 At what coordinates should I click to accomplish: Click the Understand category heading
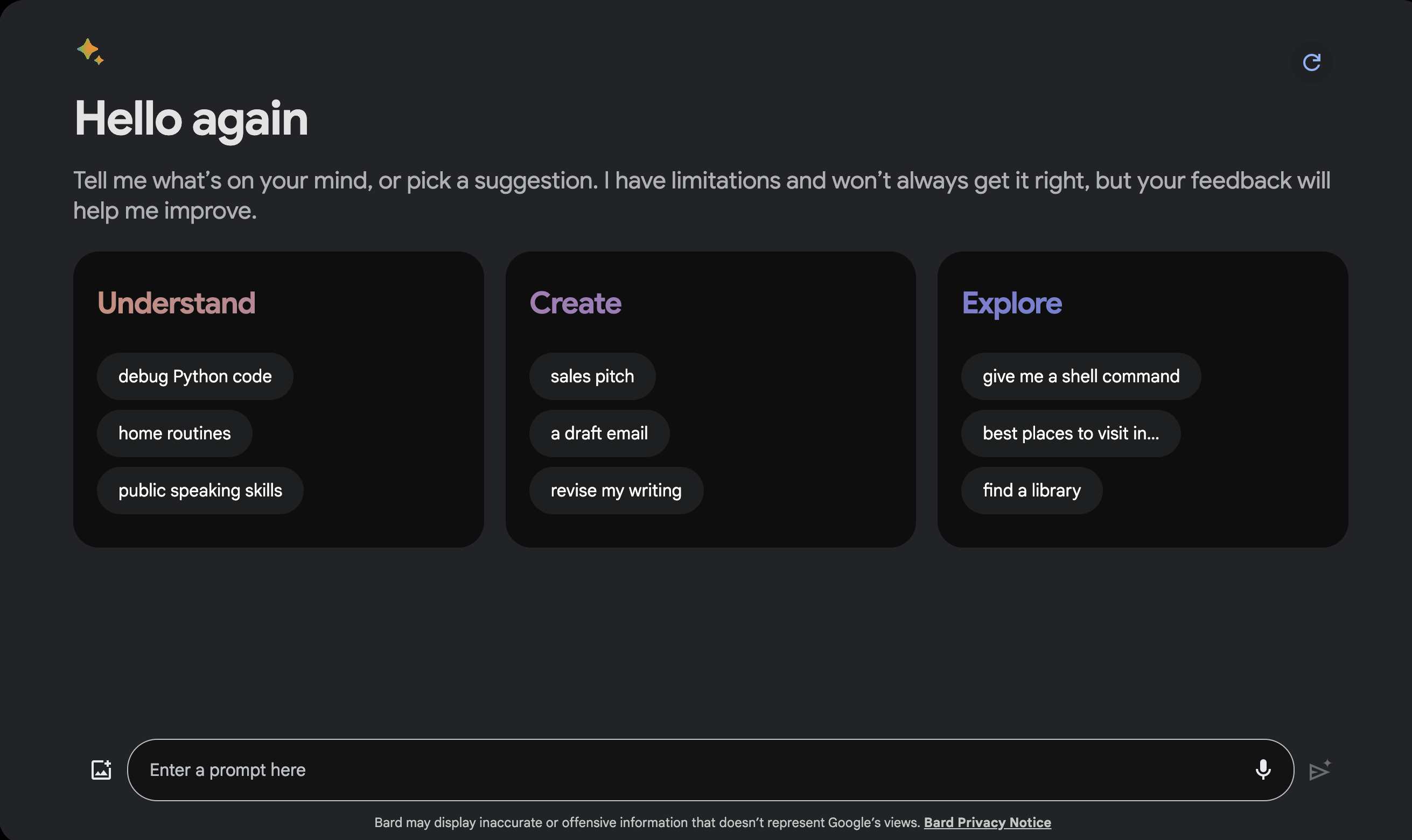[x=176, y=303]
